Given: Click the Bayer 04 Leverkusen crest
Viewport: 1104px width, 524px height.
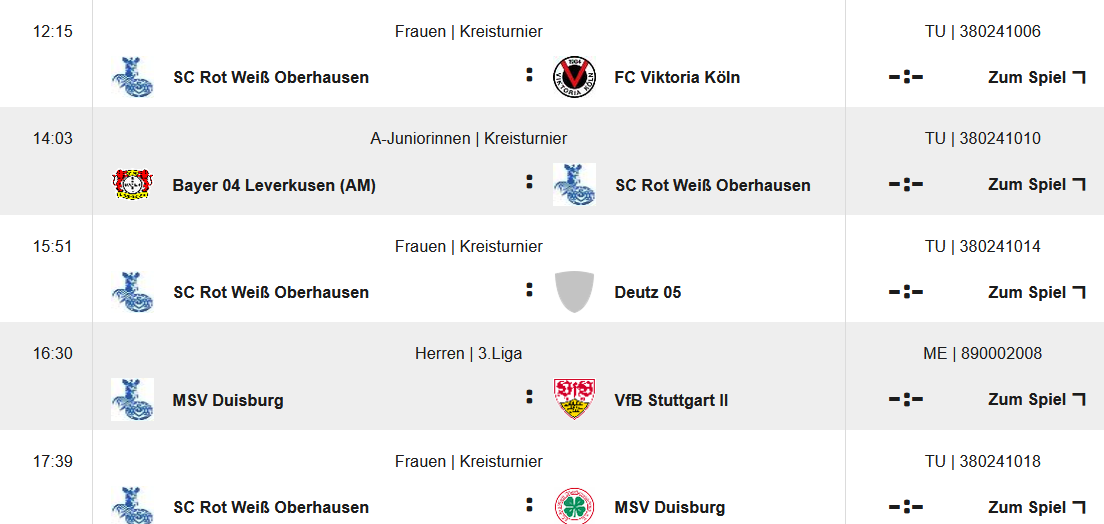Looking at the screenshot, I should (132, 185).
